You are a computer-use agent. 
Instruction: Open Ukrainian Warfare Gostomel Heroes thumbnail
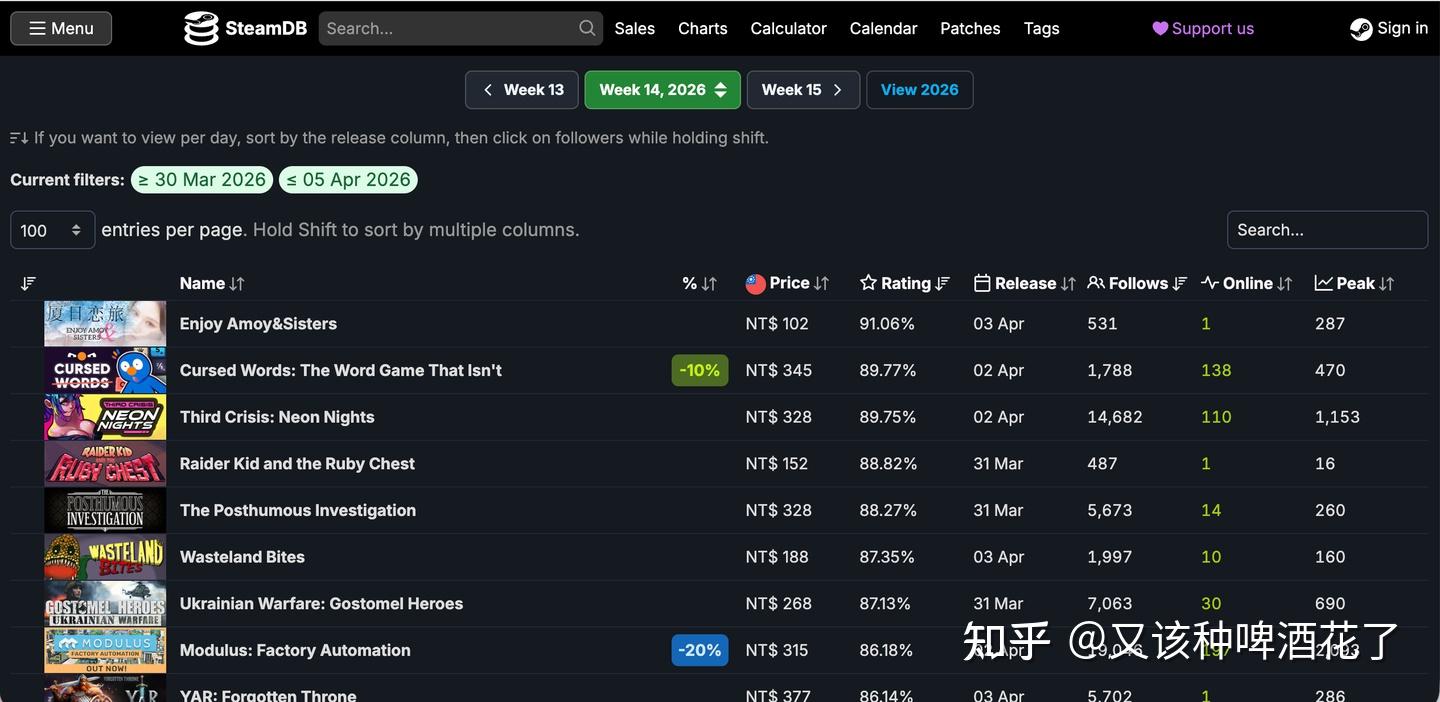coord(105,604)
